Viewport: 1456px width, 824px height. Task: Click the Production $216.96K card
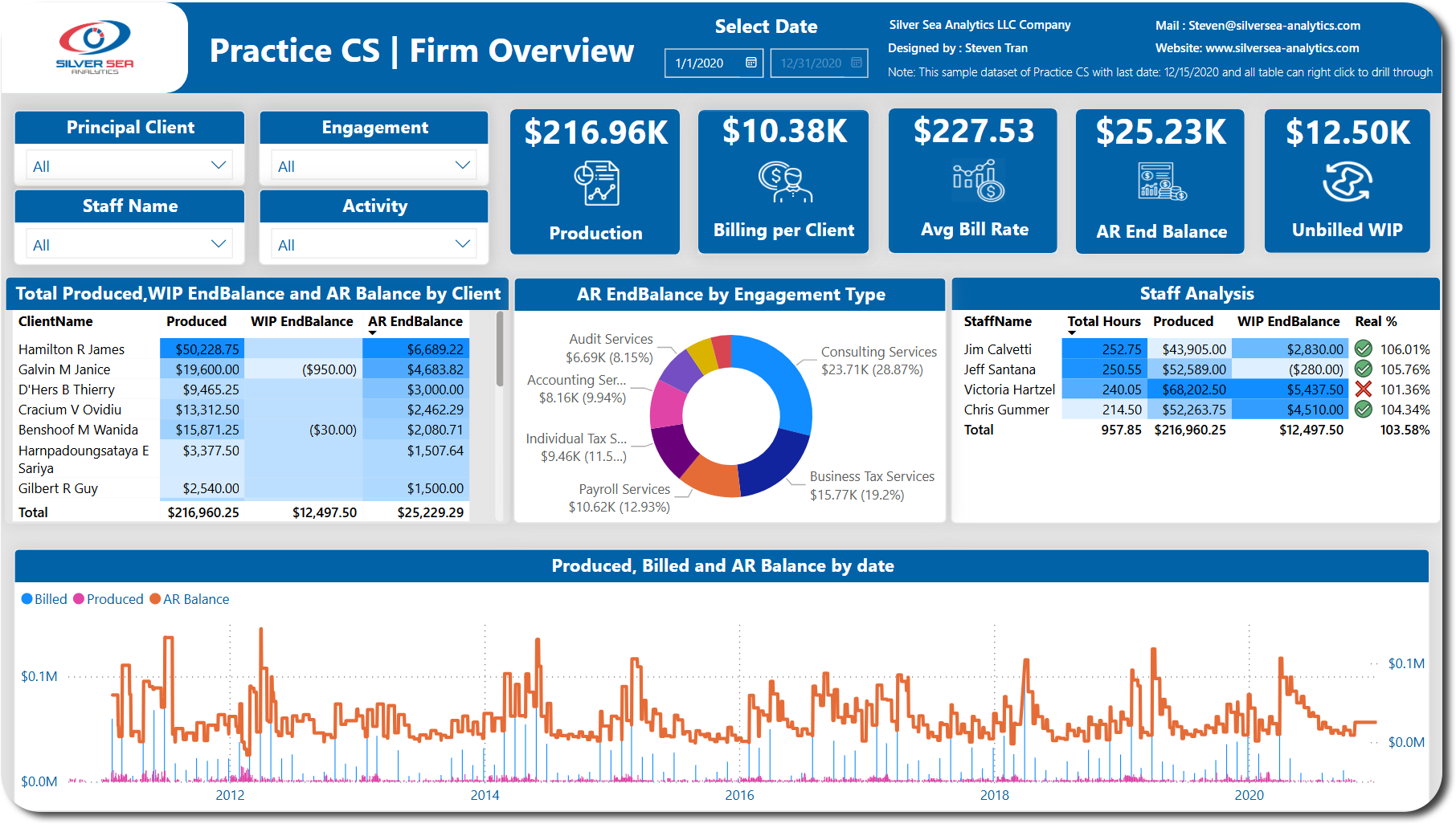coord(595,182)
